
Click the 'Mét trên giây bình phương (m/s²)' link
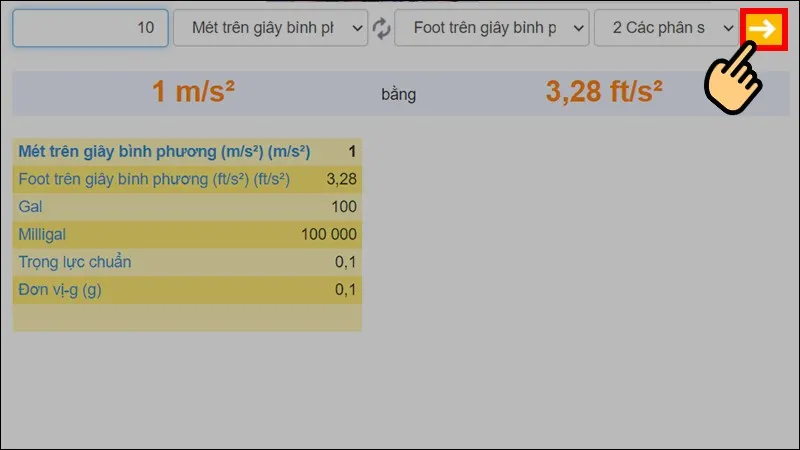pos(164,152)
